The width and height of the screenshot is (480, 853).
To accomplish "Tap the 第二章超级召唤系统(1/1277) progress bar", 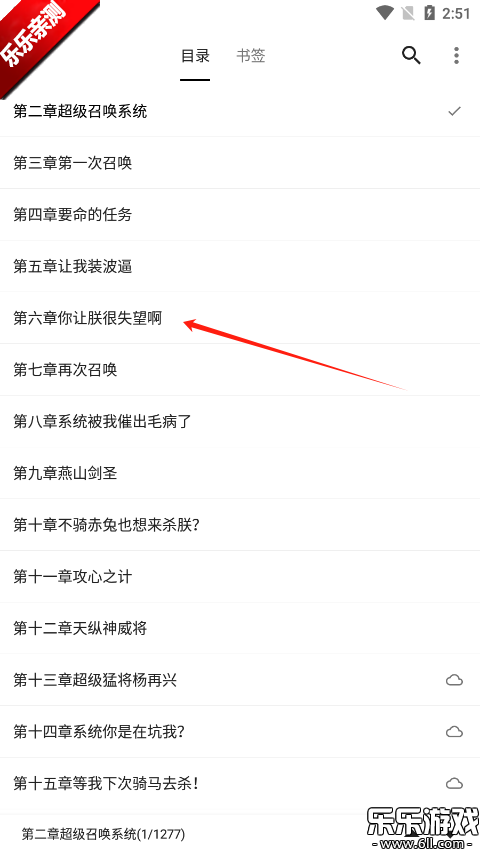I will click(240, 833).
